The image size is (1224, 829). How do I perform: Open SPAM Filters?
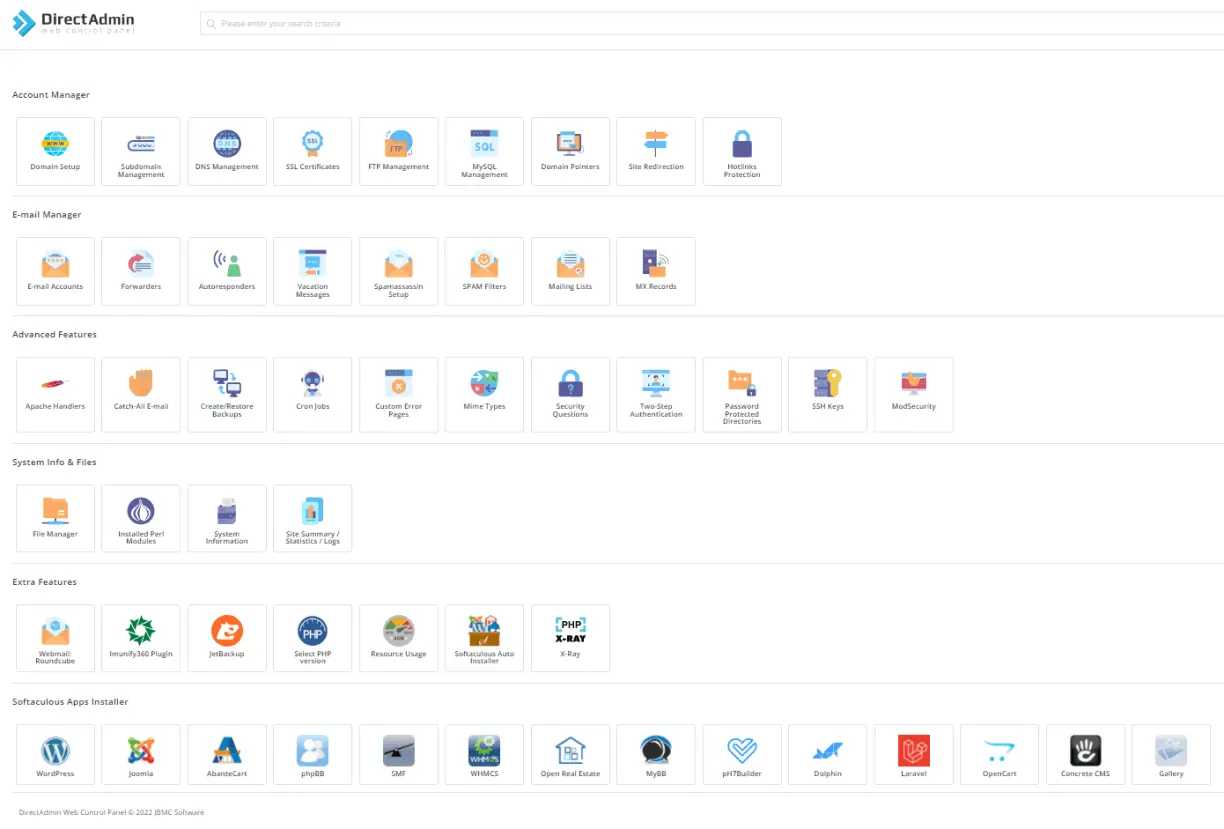pyautogui.click(x=484, y=271)
